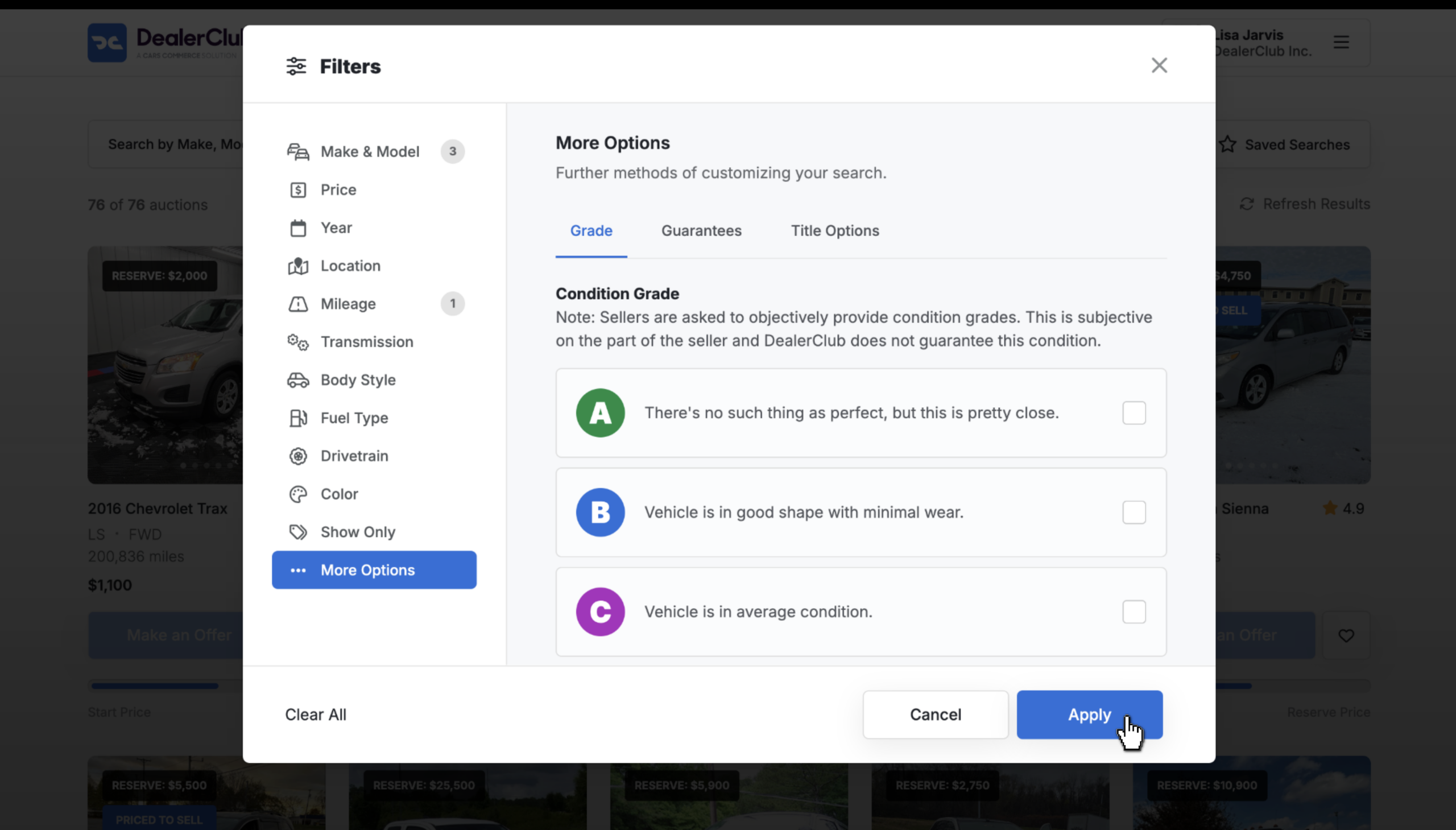Click the DealerClub logo icon
This screenshot has height=830, width=1456.
(107, 43)
